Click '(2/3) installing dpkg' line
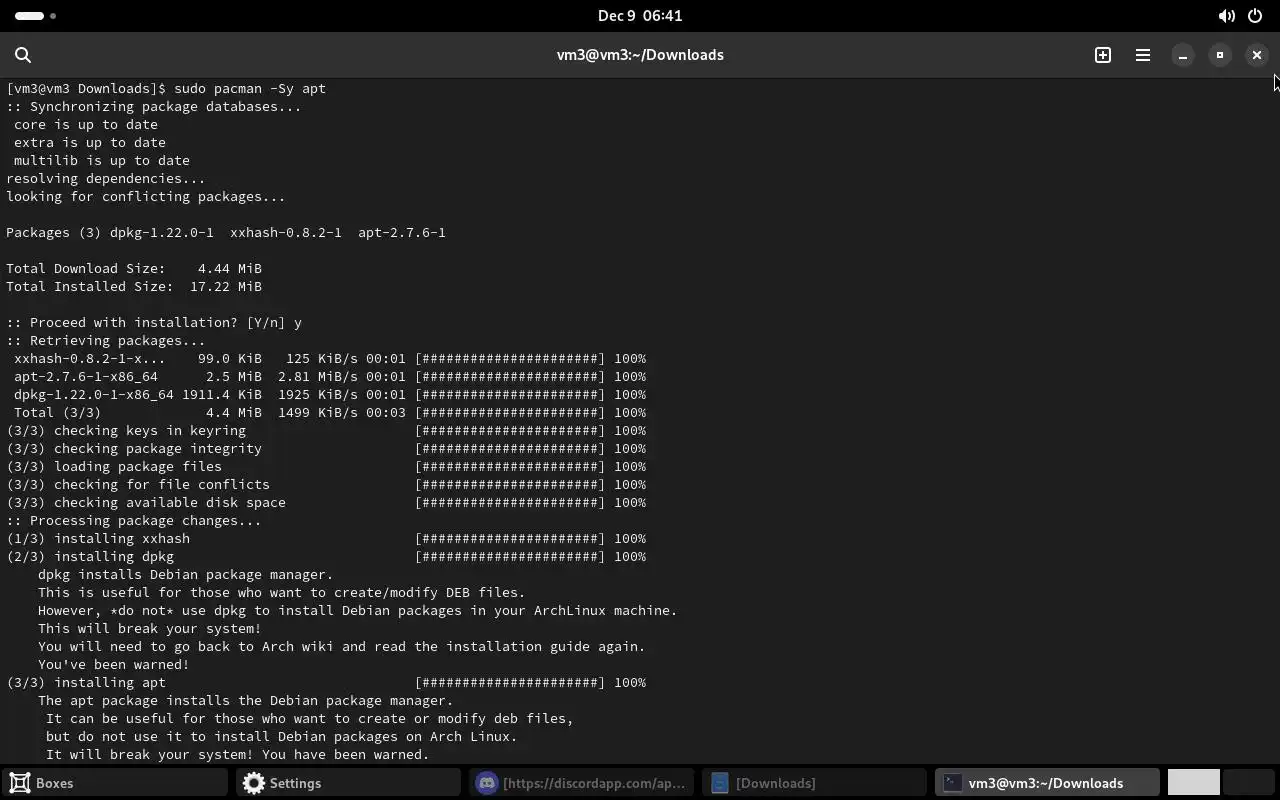 coord(326,556)
